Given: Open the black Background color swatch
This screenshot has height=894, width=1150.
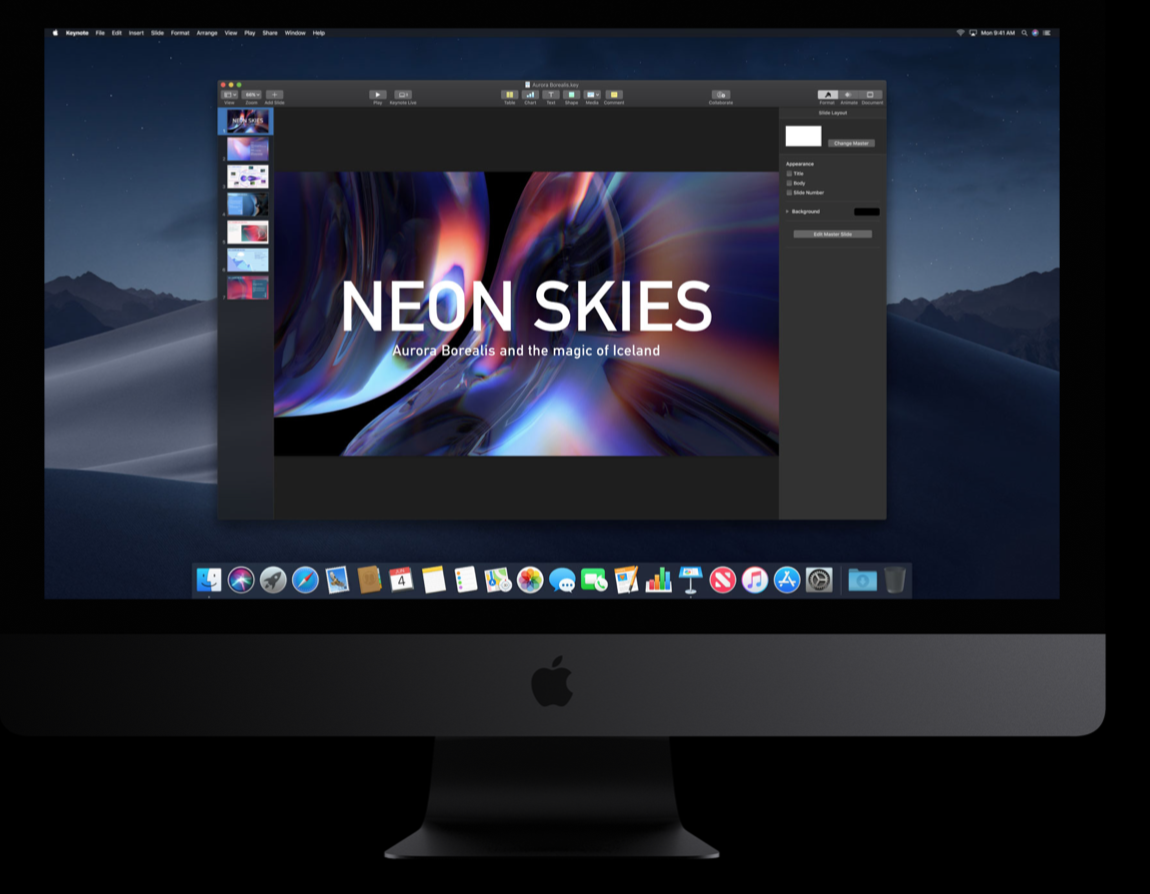Looking at the screenshot, I should 866,211.
